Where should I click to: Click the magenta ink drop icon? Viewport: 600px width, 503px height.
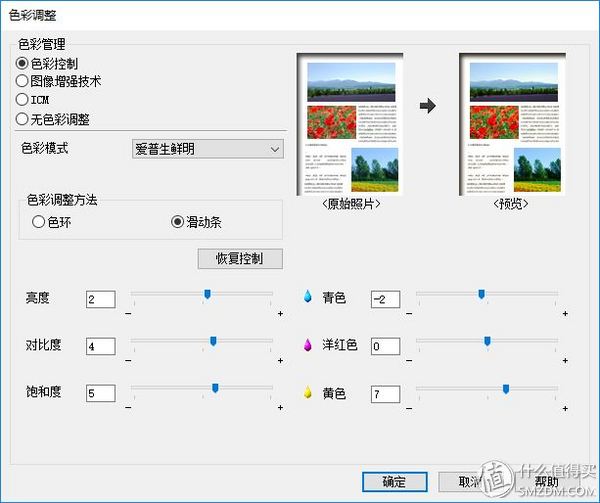(x=308, y=345)
